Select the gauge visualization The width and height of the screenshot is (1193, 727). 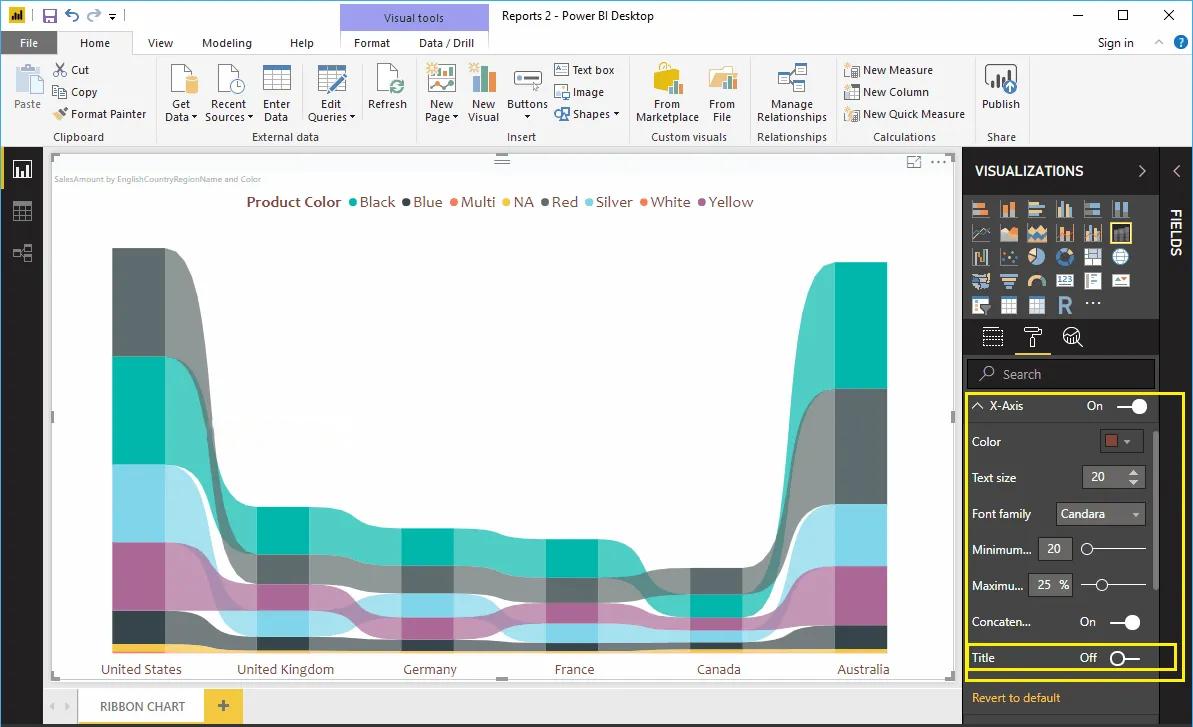(x=1036, y=281)
